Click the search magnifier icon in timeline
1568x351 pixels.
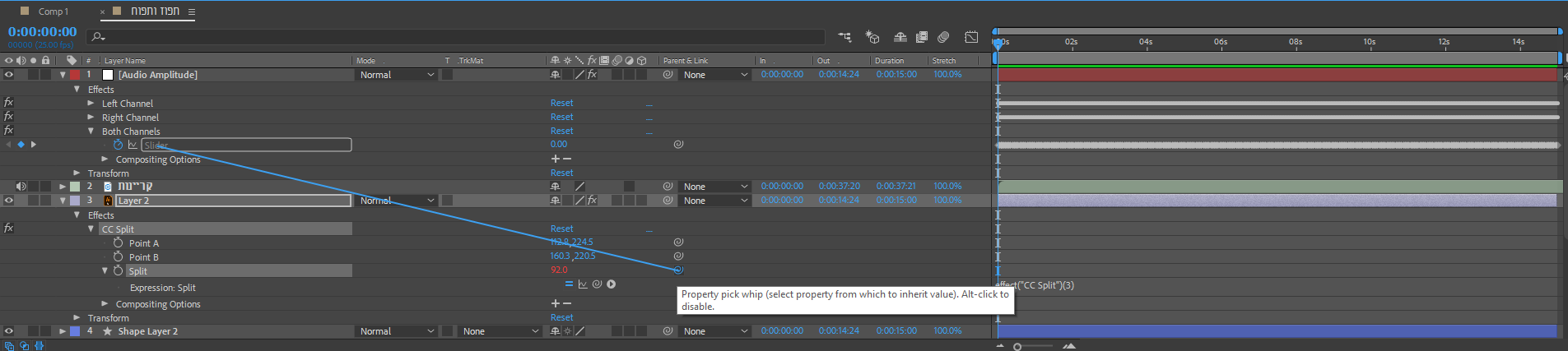(98, 37)
